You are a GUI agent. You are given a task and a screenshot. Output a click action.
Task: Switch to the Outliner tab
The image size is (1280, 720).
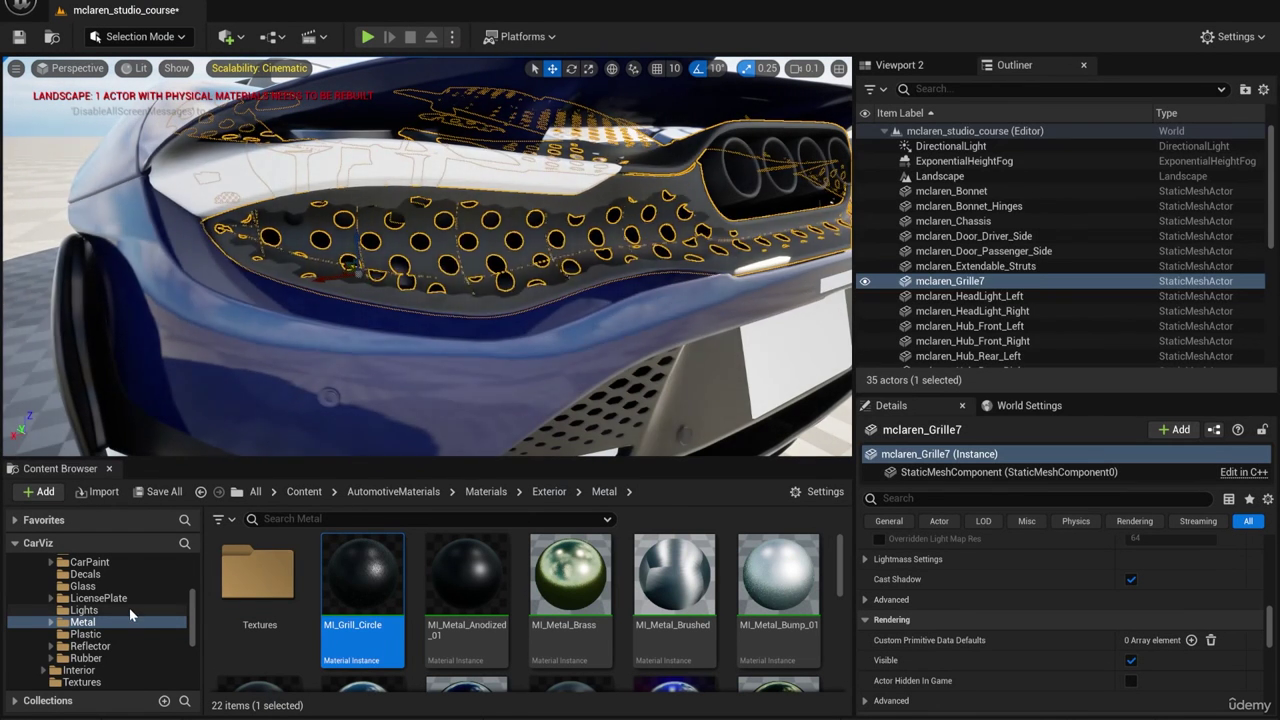point(1014,65)
